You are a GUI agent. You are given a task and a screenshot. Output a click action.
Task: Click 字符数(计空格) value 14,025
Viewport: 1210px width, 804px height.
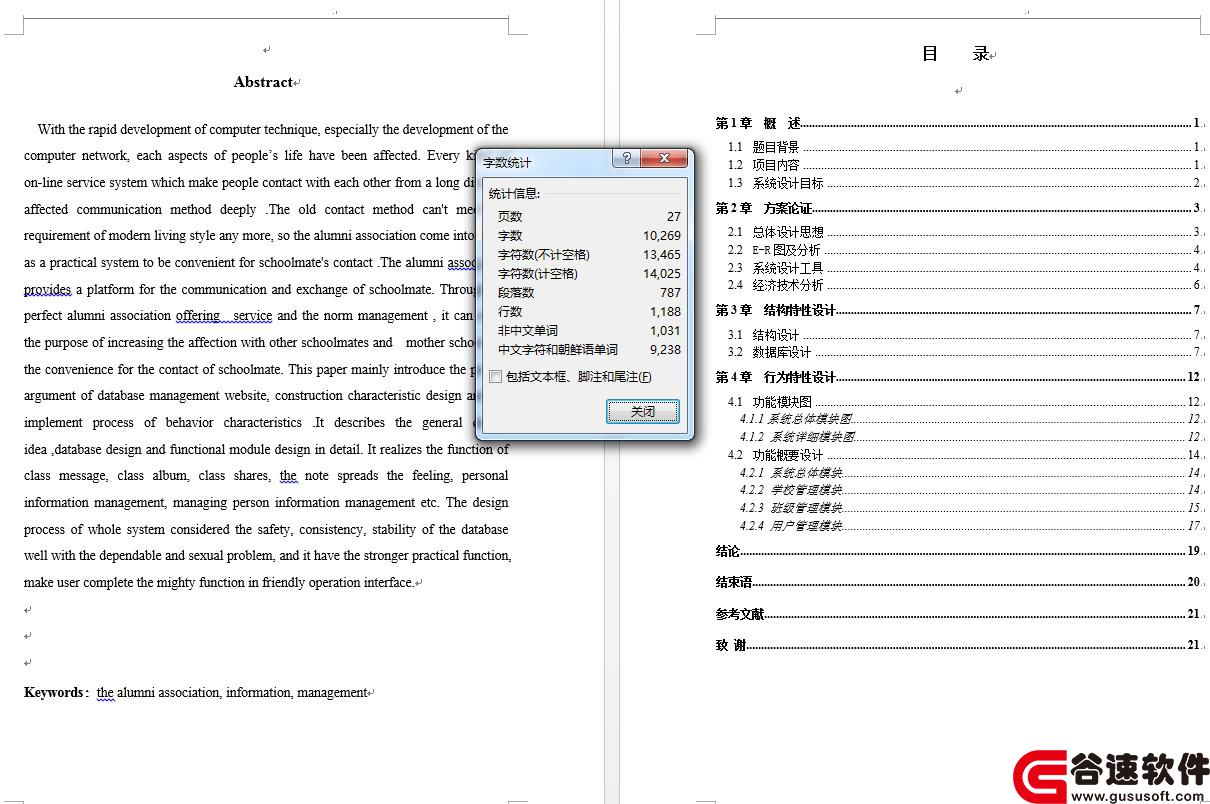(662, 274)
